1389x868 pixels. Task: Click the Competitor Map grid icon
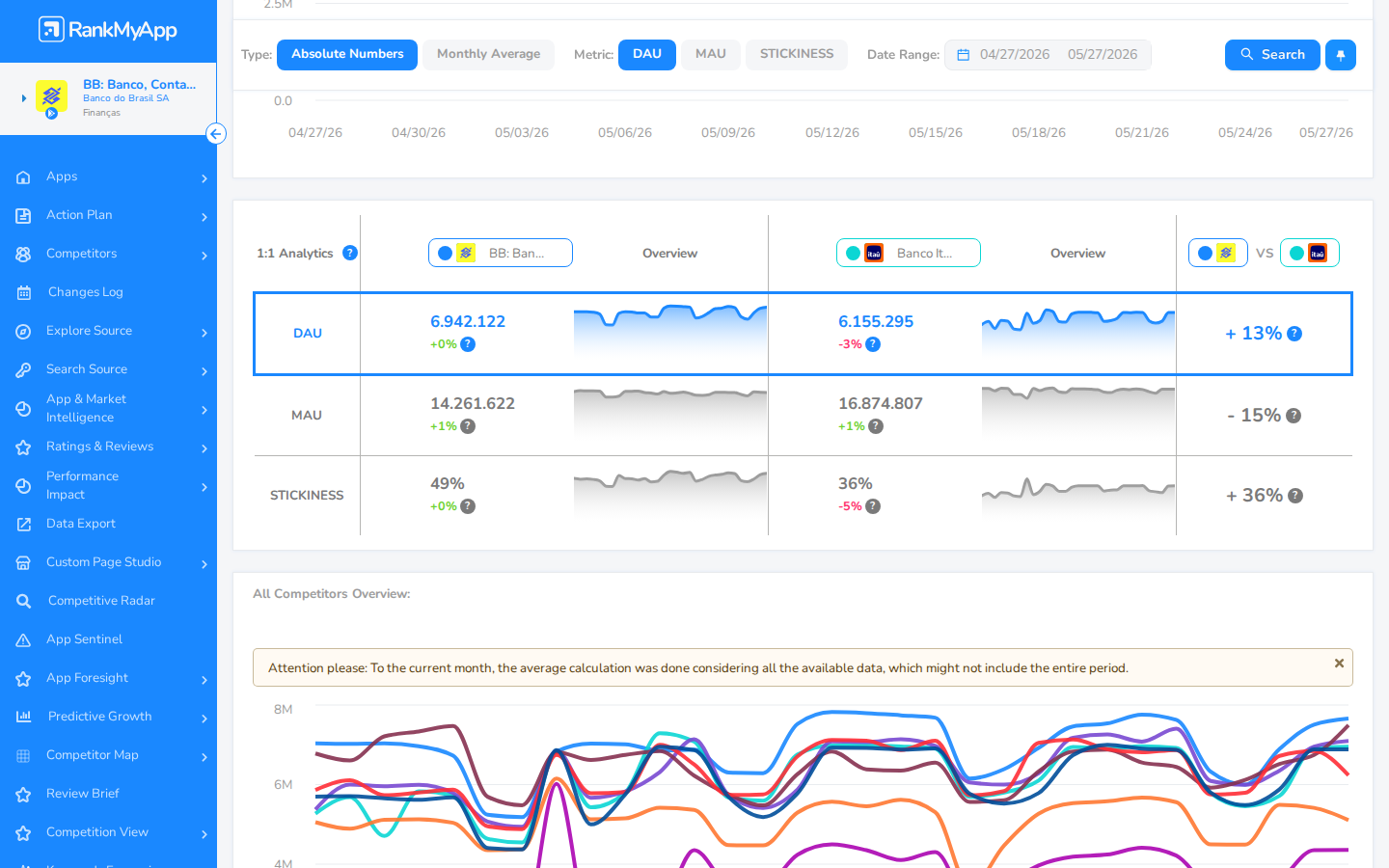tap(23, 756)
